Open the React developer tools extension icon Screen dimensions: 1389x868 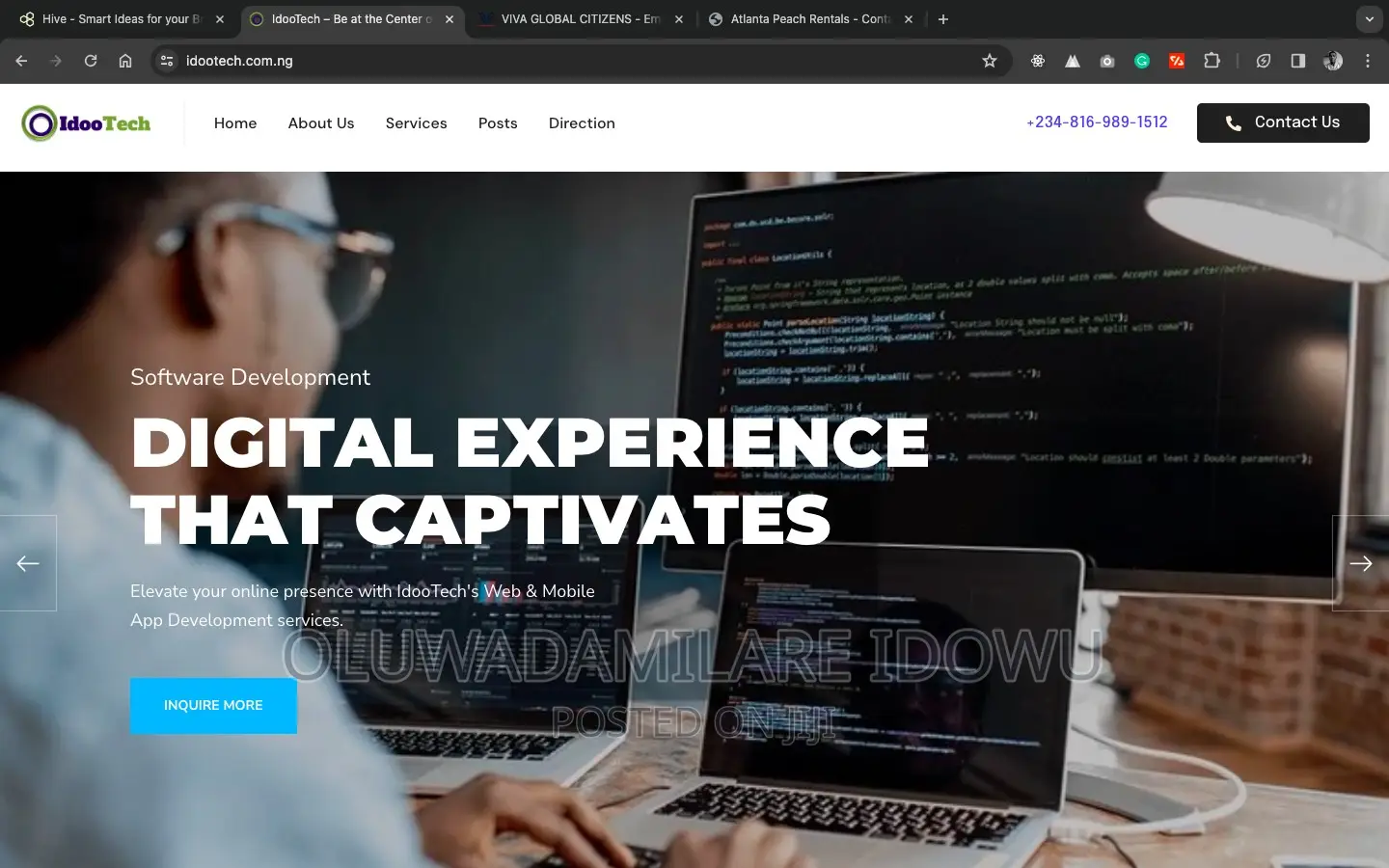click(x=1038, y=61)
